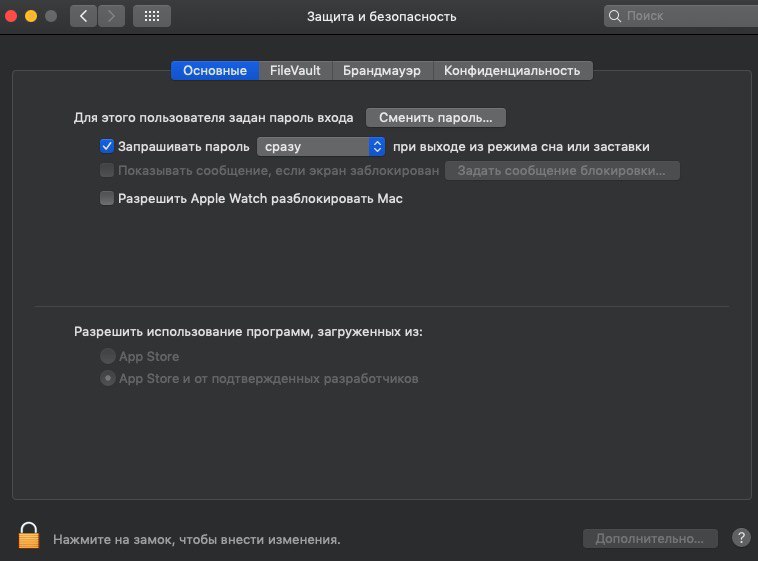Click Задать сообщение блокировки... button
Screen dimensions: 758x561
coord(562,171)
